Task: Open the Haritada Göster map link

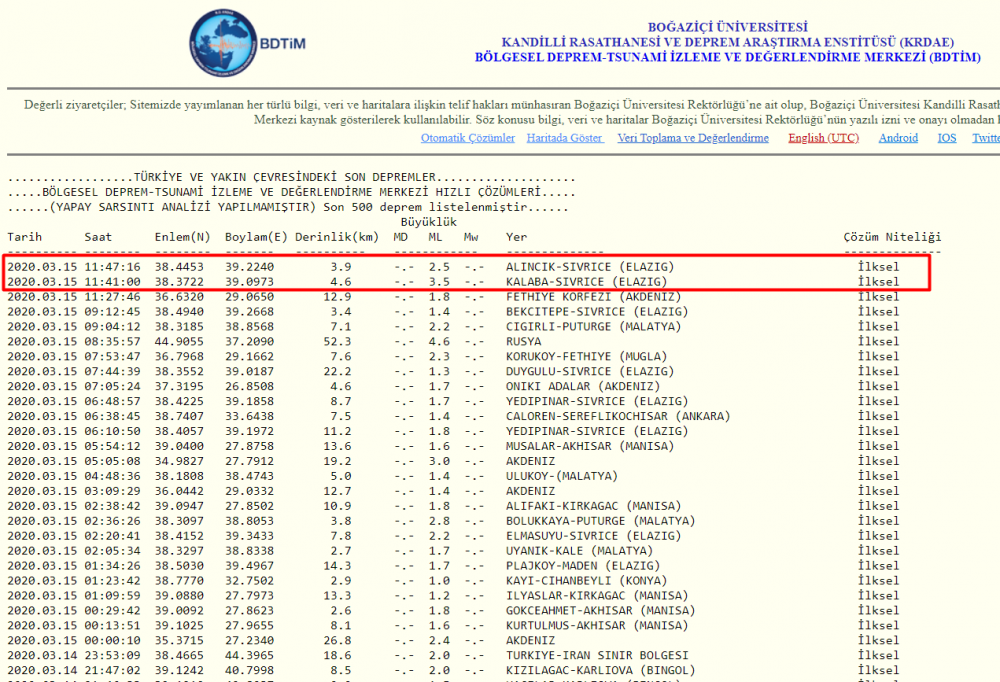Action: (565, 138)
